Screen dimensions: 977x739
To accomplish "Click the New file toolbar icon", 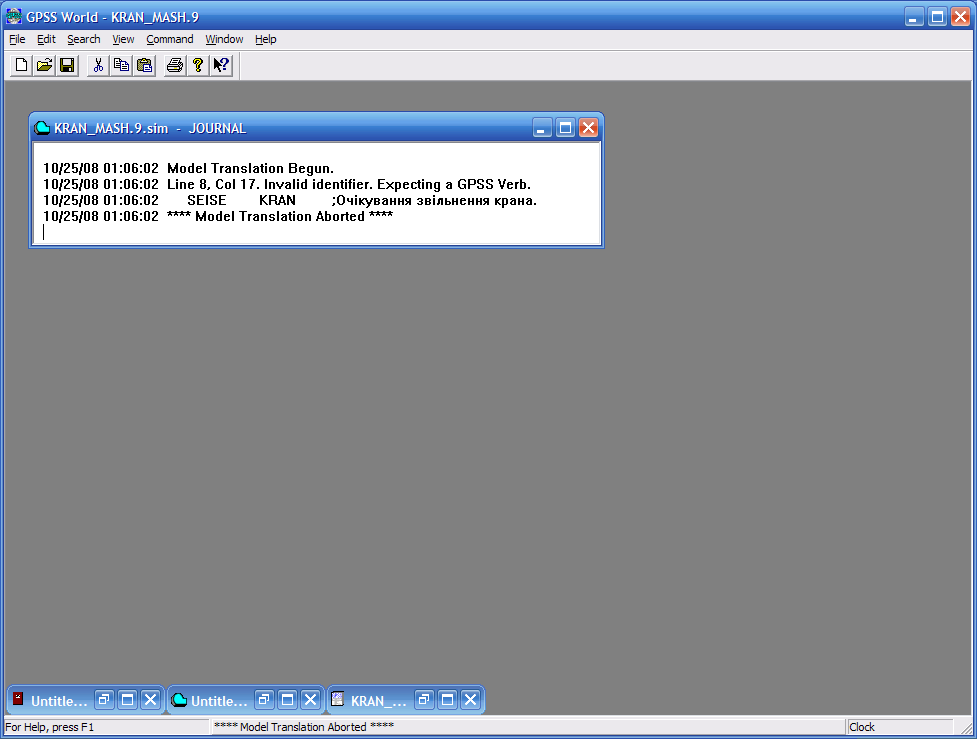I will [21, 65].
